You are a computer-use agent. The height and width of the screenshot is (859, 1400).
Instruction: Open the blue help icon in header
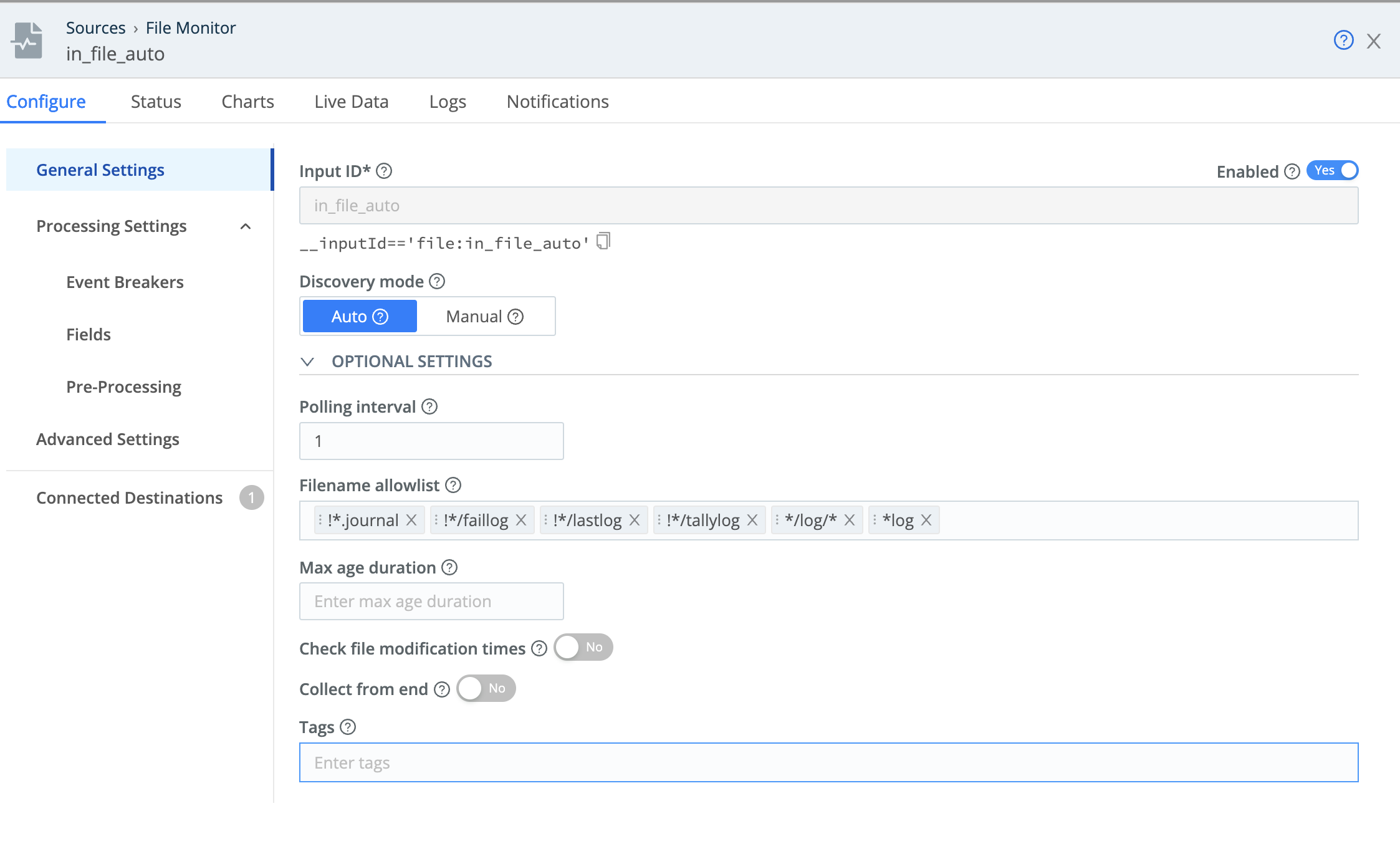click(x=1343, y=41)
